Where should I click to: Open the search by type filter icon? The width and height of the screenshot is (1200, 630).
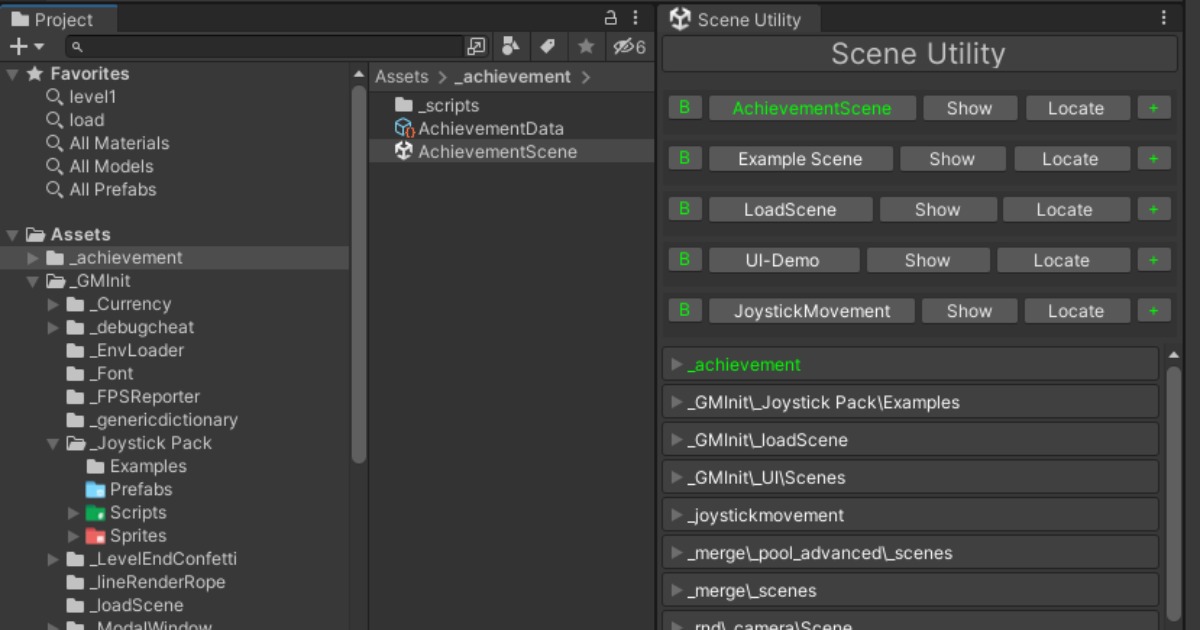(x=511, y=46)
